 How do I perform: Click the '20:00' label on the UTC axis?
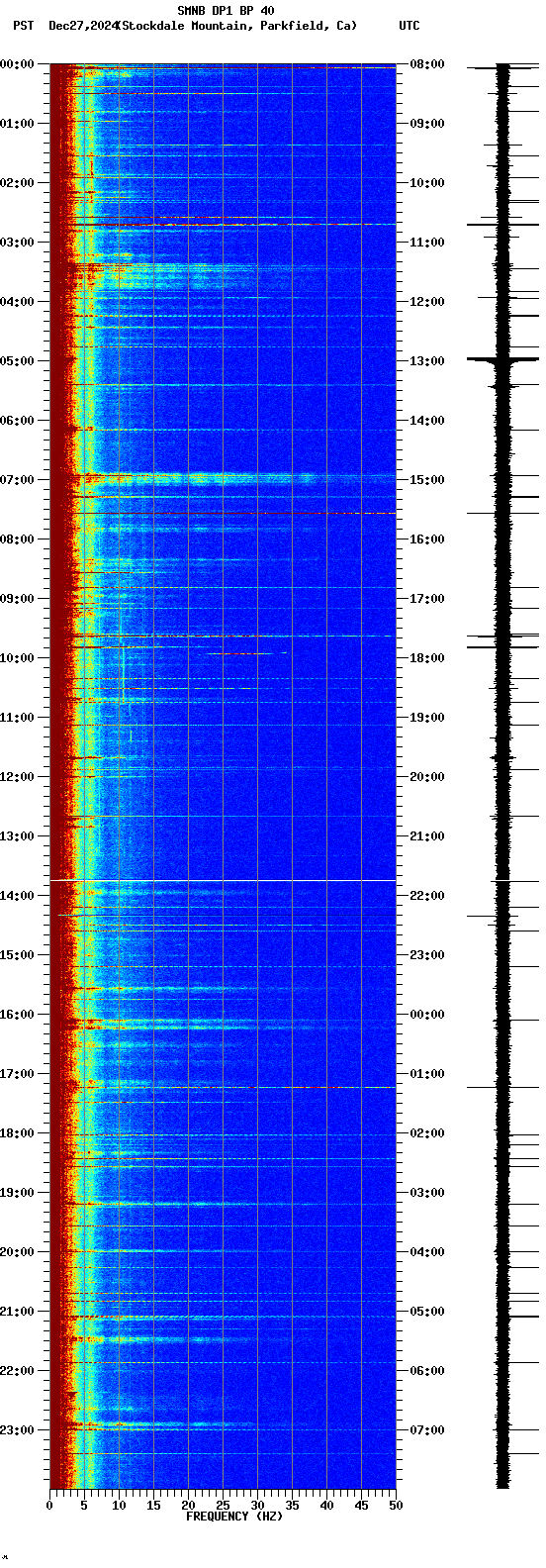427,777
